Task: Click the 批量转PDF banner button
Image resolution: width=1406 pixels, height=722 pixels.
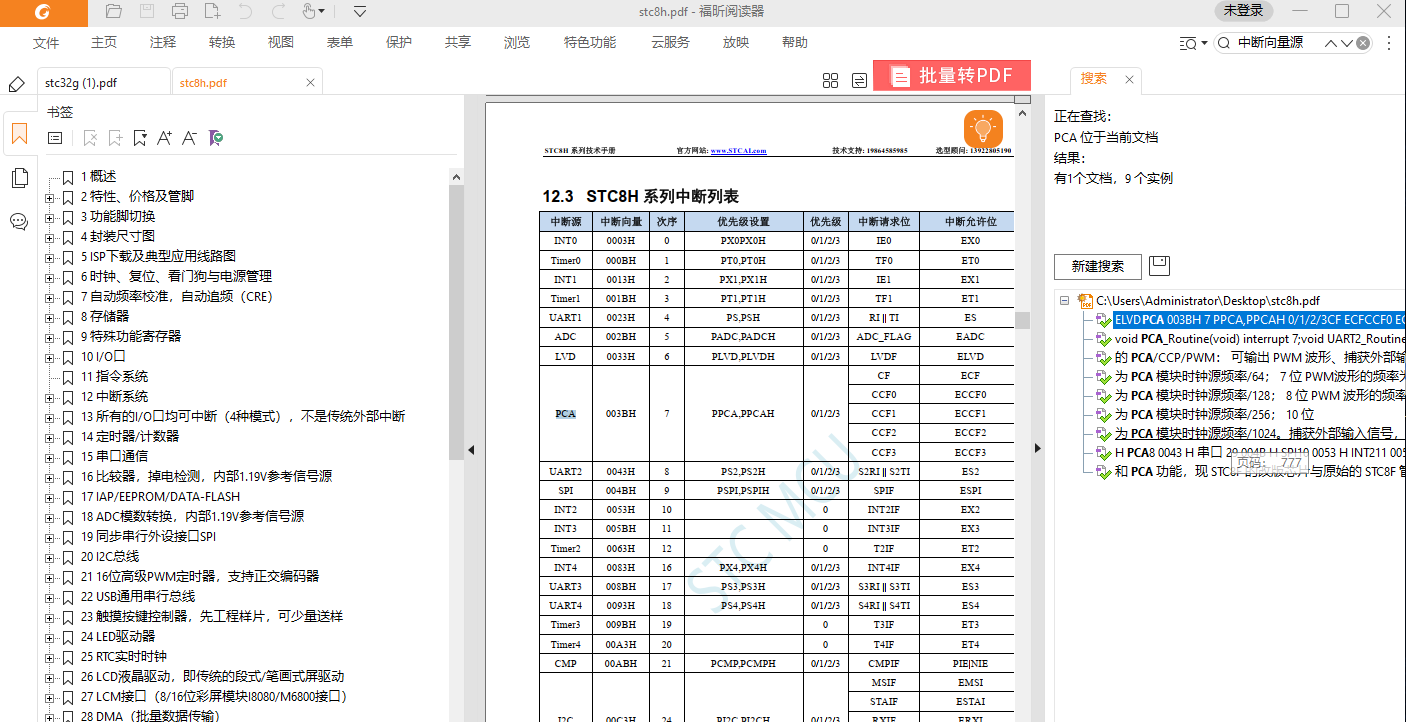Action: [x=952, y=75]
